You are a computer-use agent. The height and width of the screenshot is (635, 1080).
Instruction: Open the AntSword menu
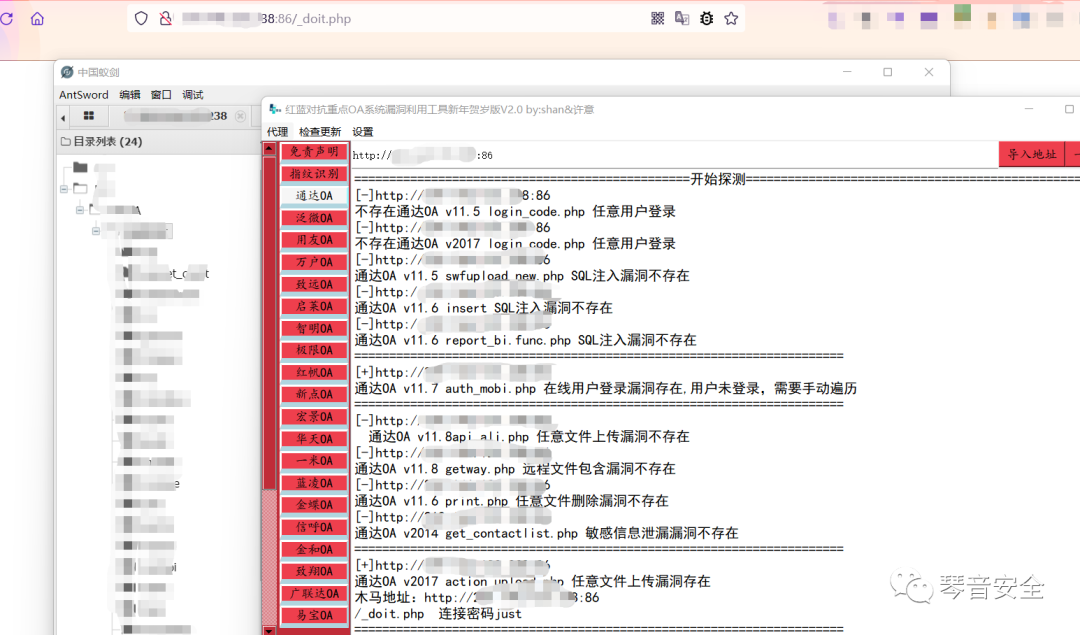tap(83, 94)
